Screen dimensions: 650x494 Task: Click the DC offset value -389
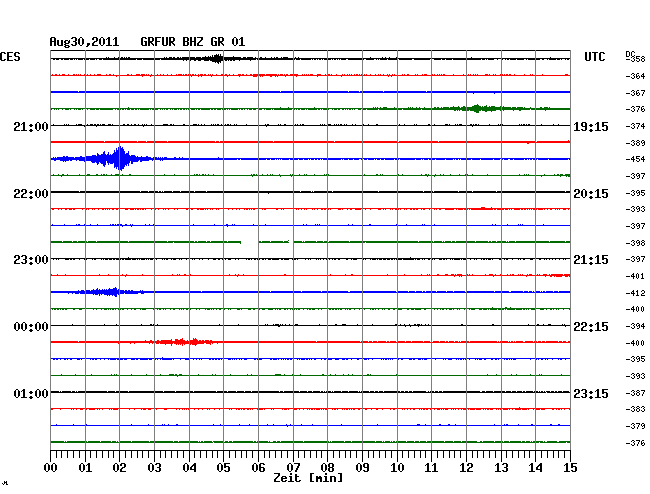click(635, 143)
